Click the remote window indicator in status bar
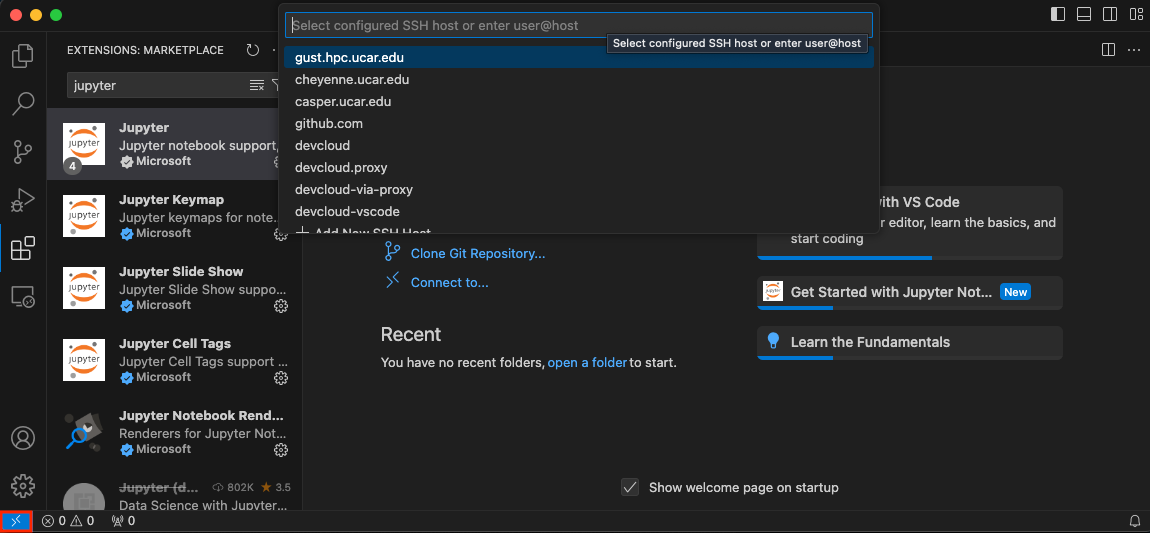This screenshot has height=533, width=1150. point(16,521)
